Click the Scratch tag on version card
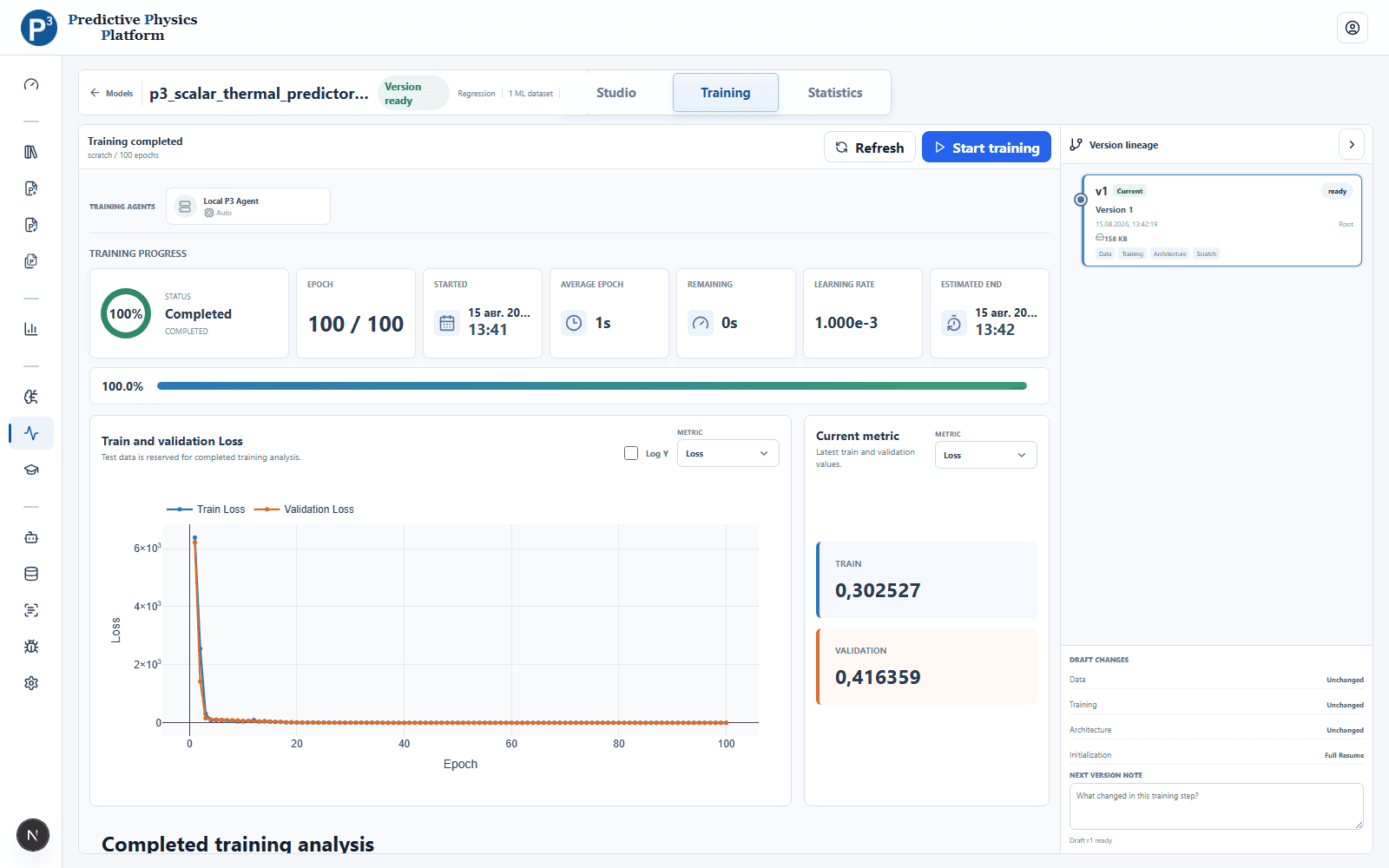 [x=1206, y=253]
